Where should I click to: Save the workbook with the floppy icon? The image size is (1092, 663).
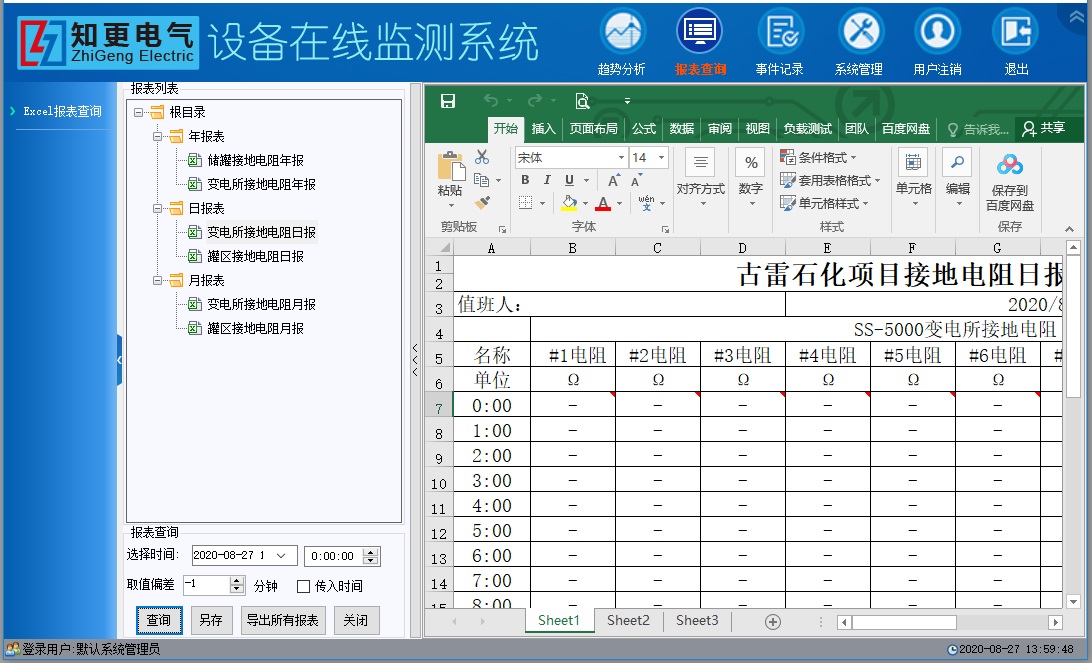click(x=448, y=101)
